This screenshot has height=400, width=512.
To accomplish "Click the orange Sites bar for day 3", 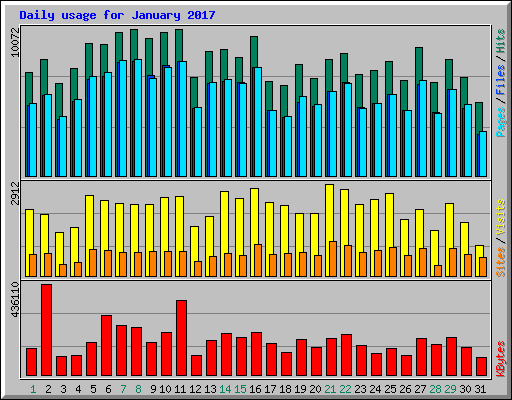I will pyautogui.click(x=63, y=270).
